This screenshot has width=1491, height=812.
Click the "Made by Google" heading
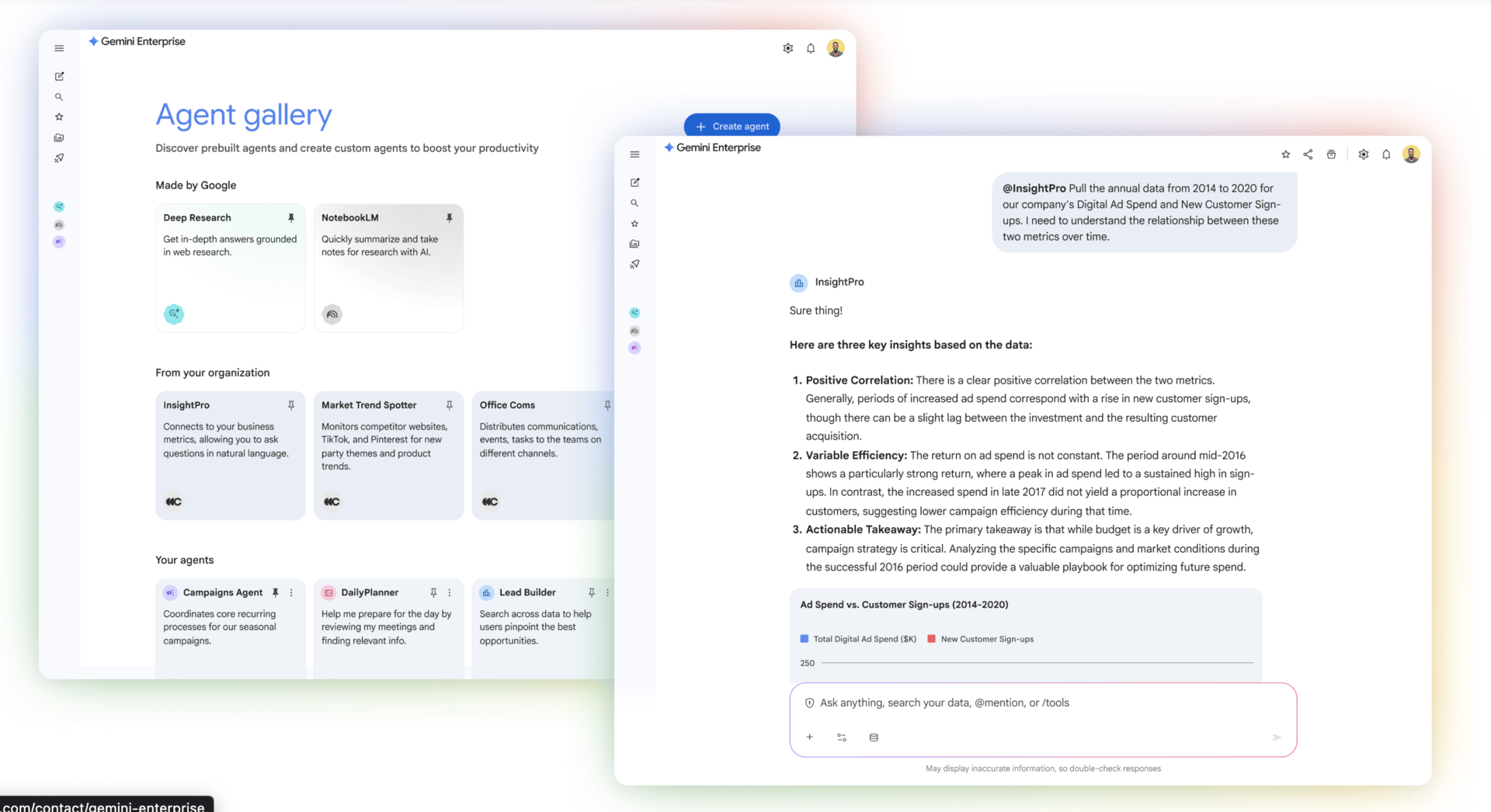[196, 186]
